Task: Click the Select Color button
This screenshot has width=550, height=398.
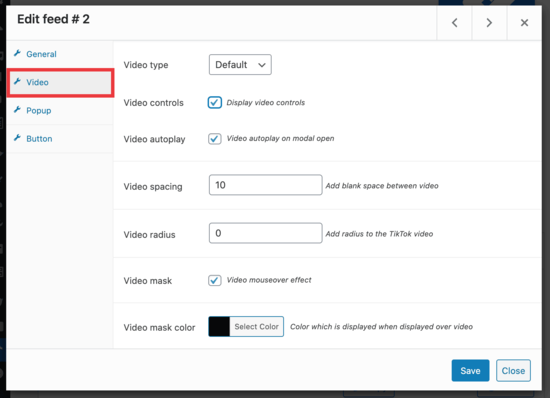Action: coord(256,326)
